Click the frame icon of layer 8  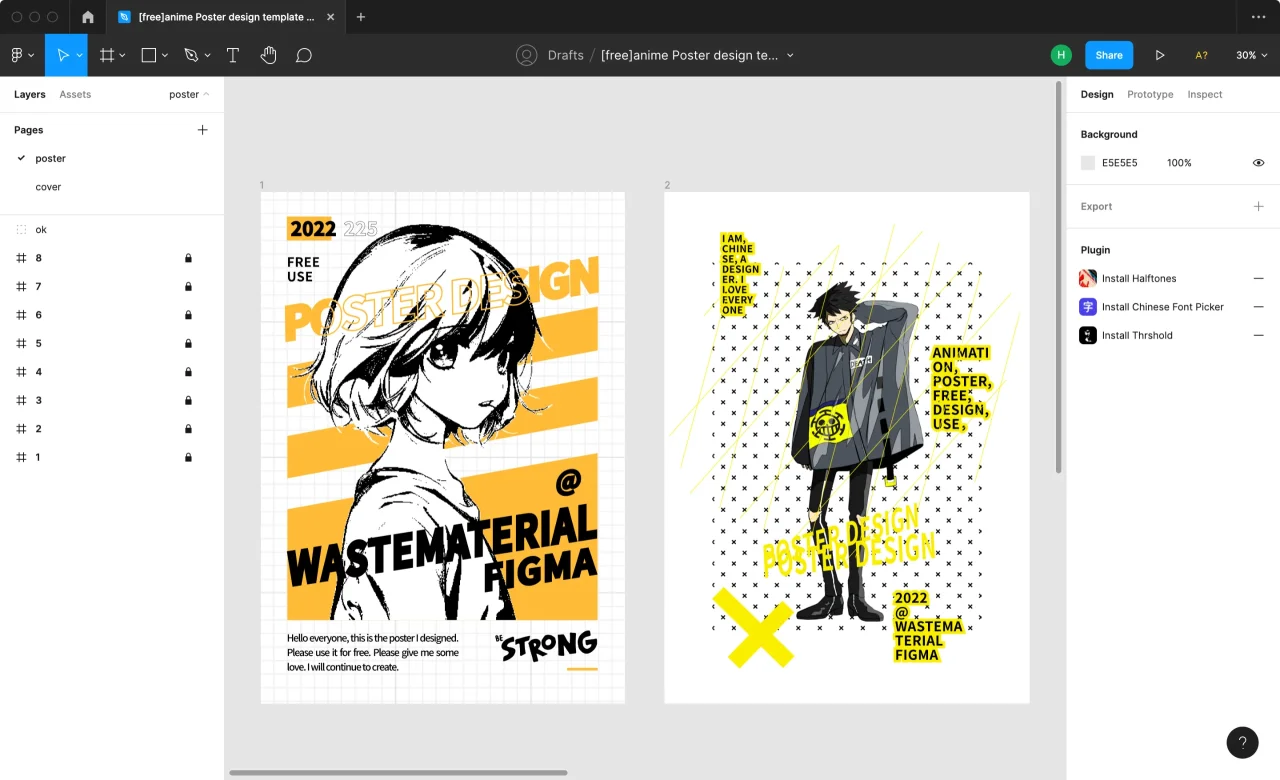pyautogui.click(x=21, y=258)
